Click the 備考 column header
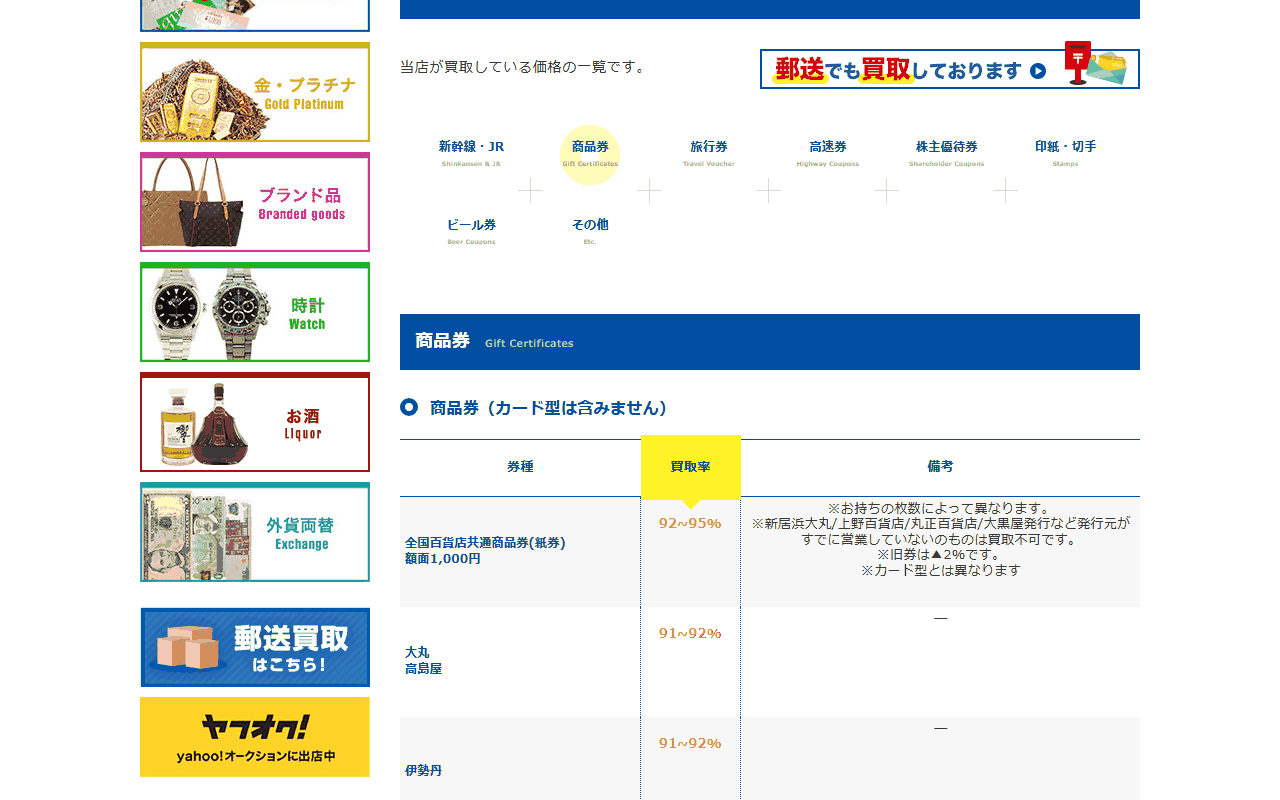Viewport: 1280px width, 800px height. [x=940, y=467]
